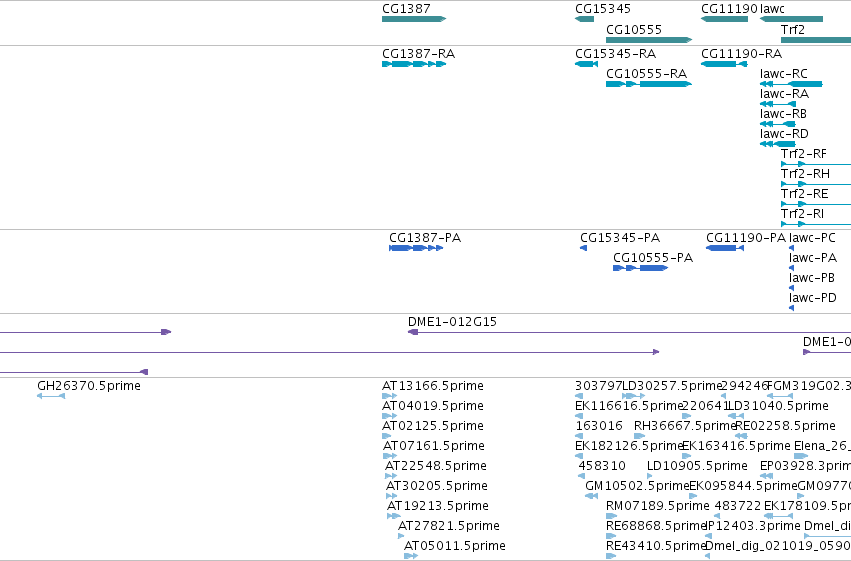Select the lawc-RD transcript
The width and height of the screenshot is (851, 561).
click(778, 144)
